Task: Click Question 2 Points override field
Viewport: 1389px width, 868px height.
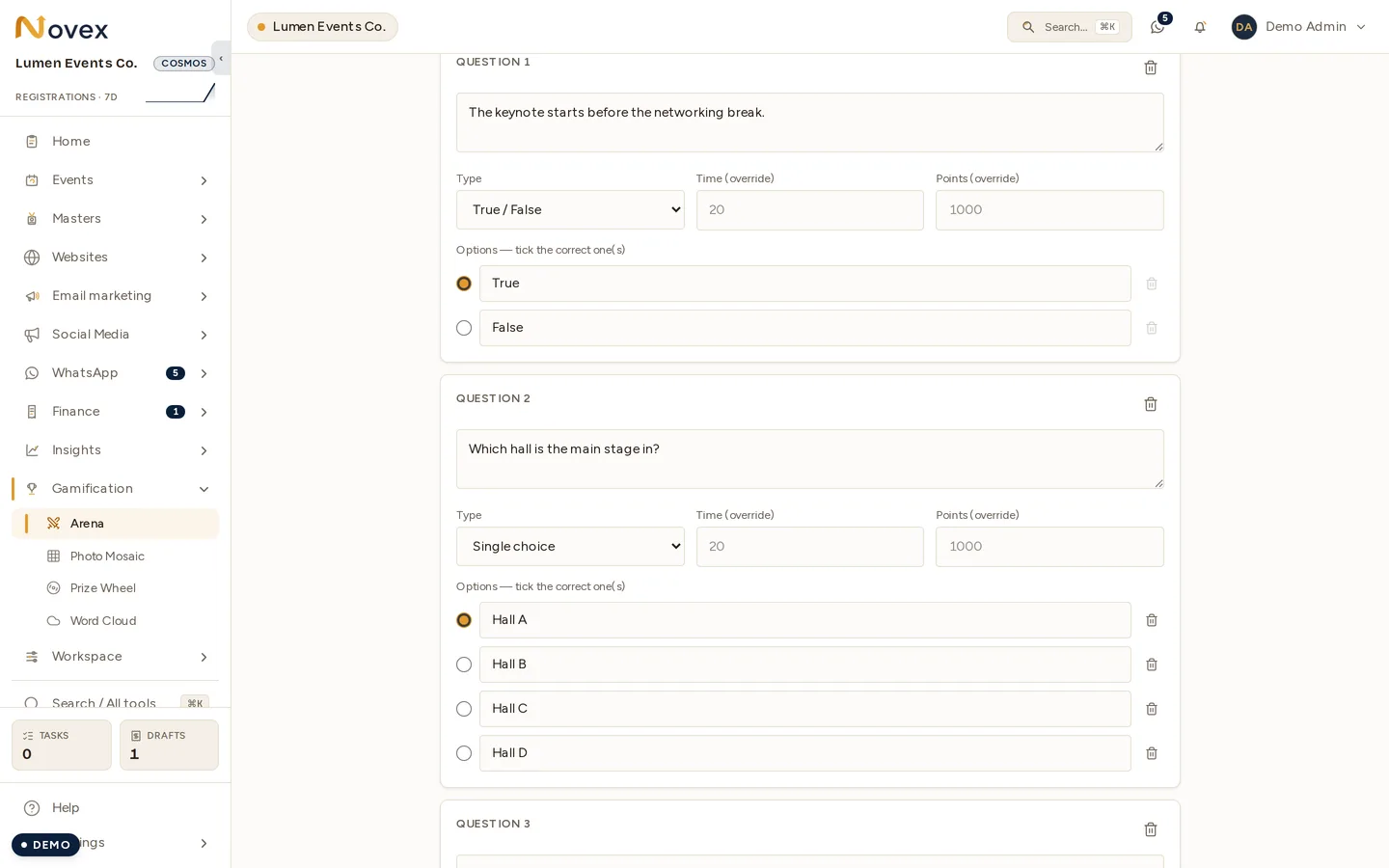Action: 1049,547
